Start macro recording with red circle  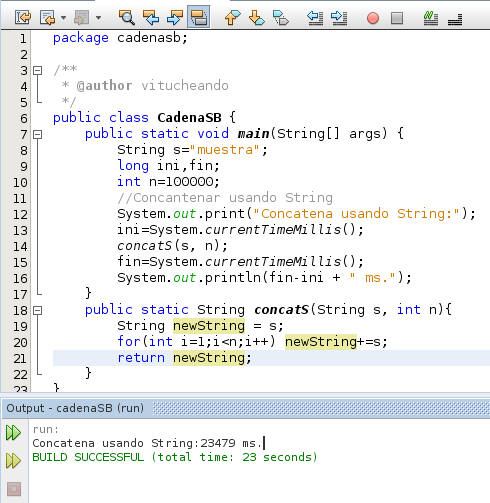point(373,18)
